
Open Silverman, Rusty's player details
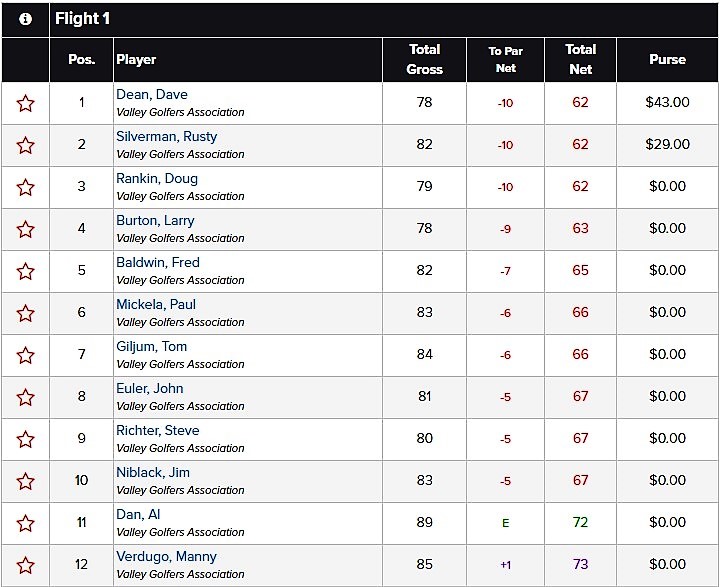point(167,136)
